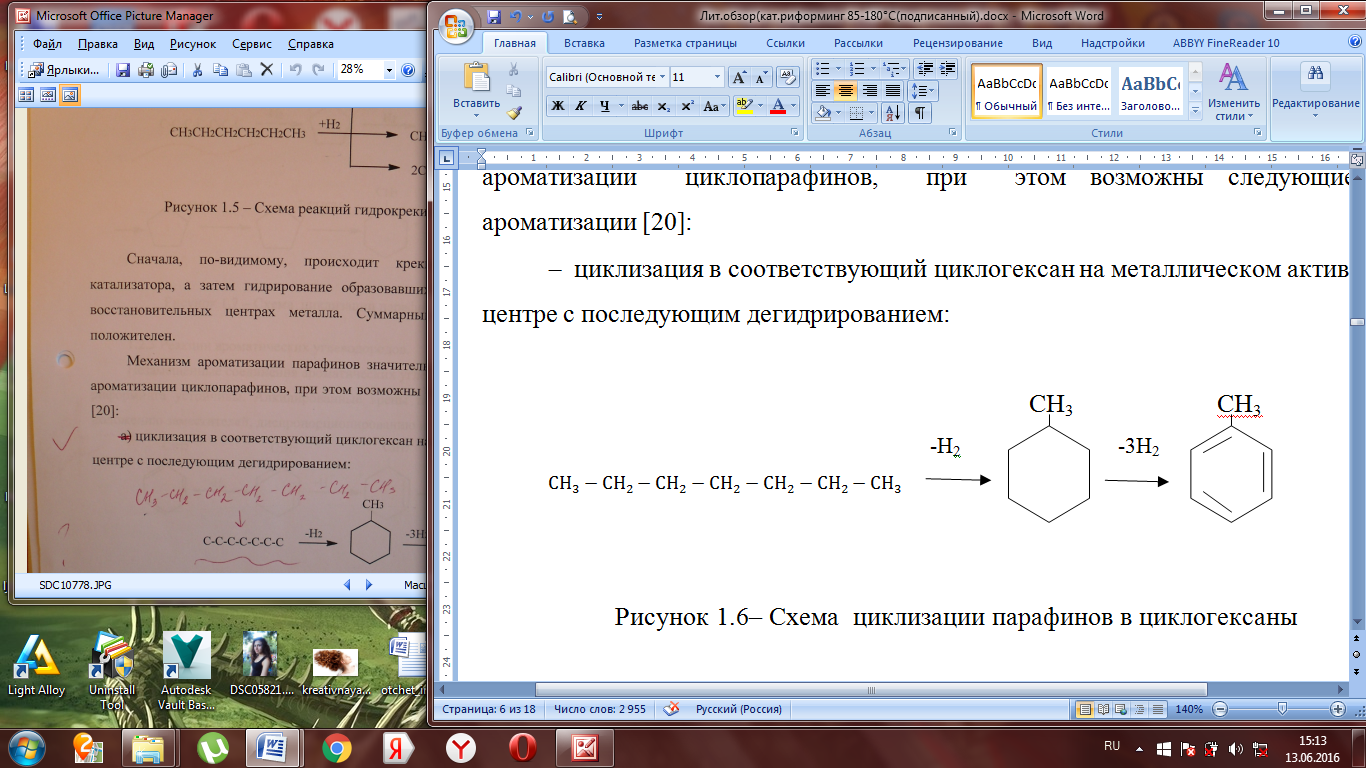Image resolution: width=1366 pixels, height=768 pixels.
Task: Select Filmstrip view in Picture Manager
Action: (x=48, y=96)
